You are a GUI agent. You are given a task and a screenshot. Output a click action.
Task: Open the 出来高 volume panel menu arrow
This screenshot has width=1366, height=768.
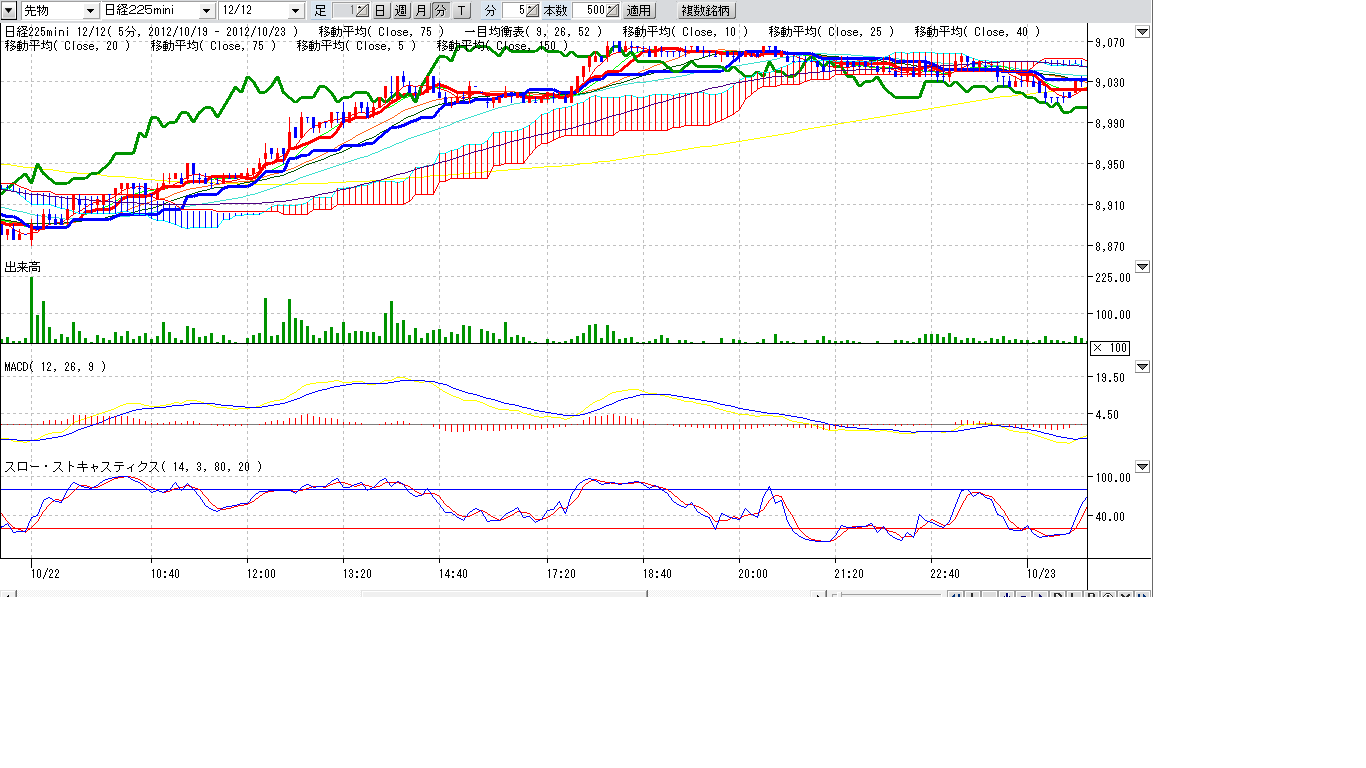click(x=1143, y=267)
